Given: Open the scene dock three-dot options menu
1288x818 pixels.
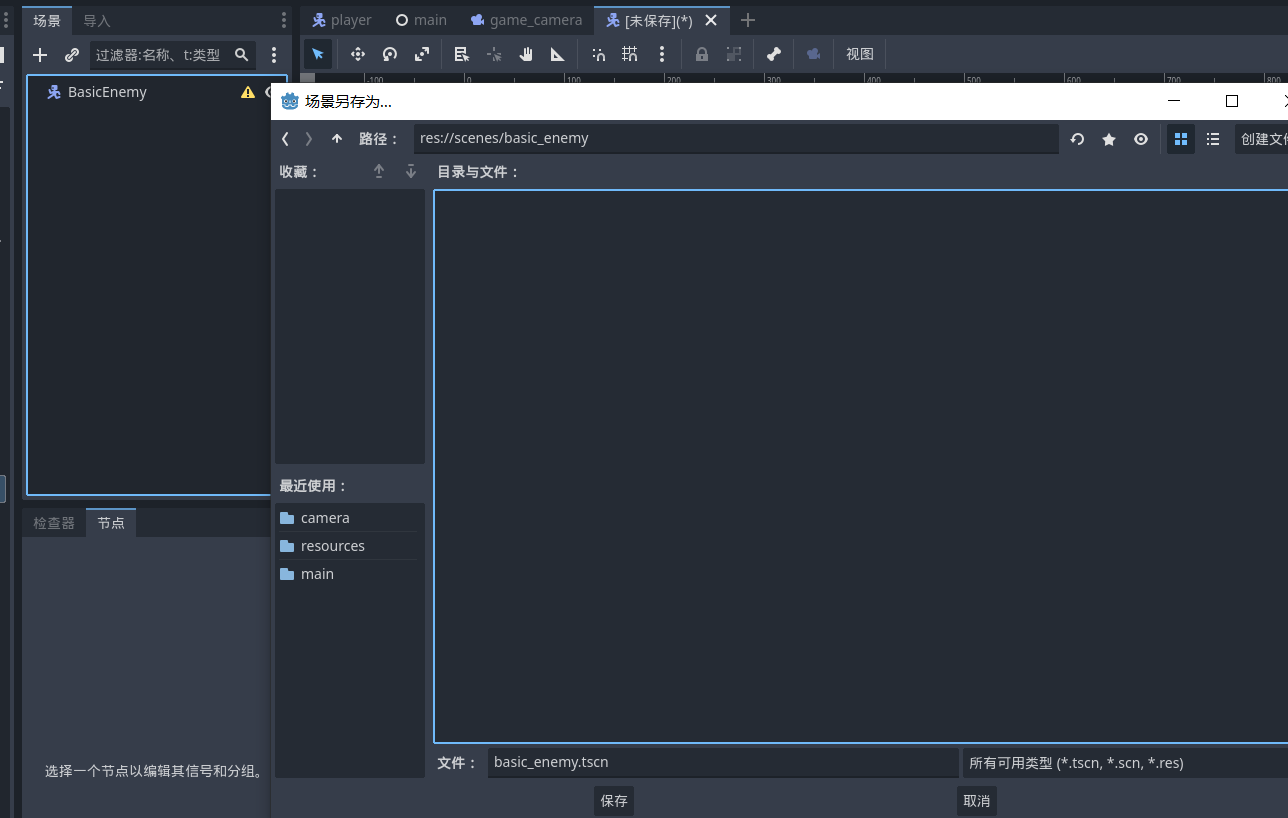Looking at the screenshot, I should (x=284, y=20).
